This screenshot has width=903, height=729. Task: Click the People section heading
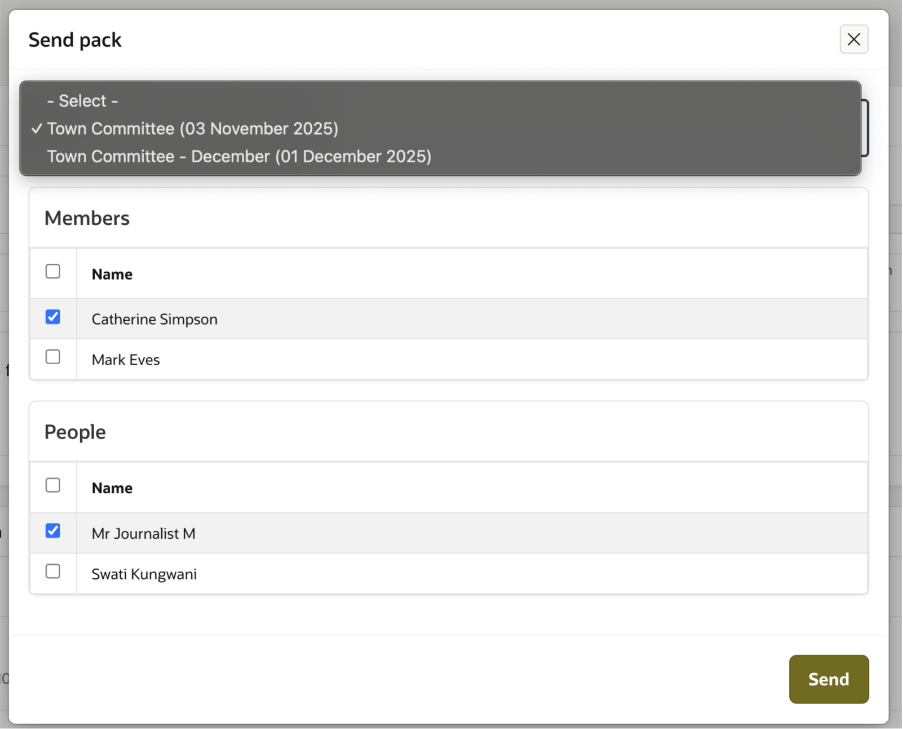[74, 431]
